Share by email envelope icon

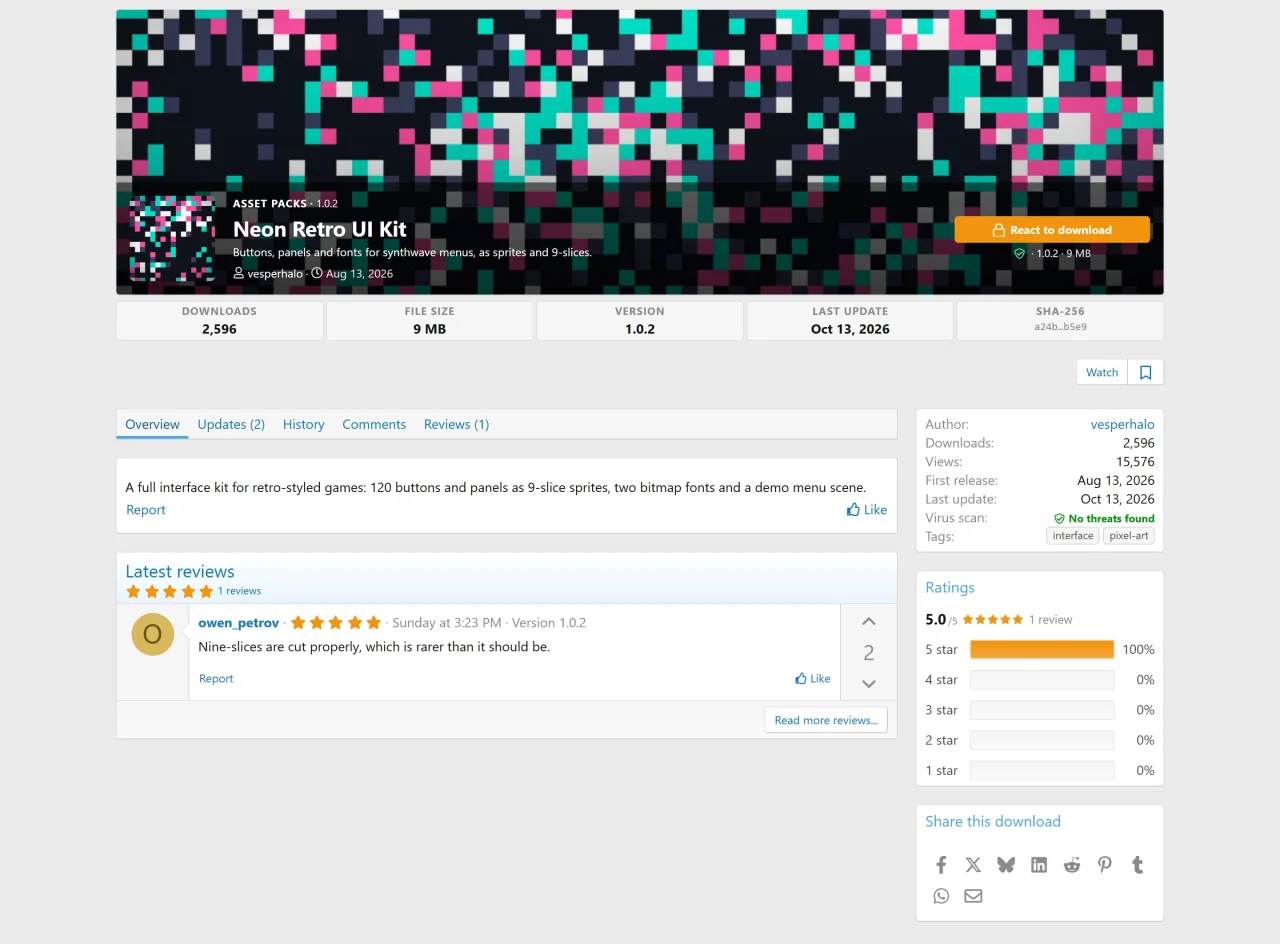[x=974, y=896]
